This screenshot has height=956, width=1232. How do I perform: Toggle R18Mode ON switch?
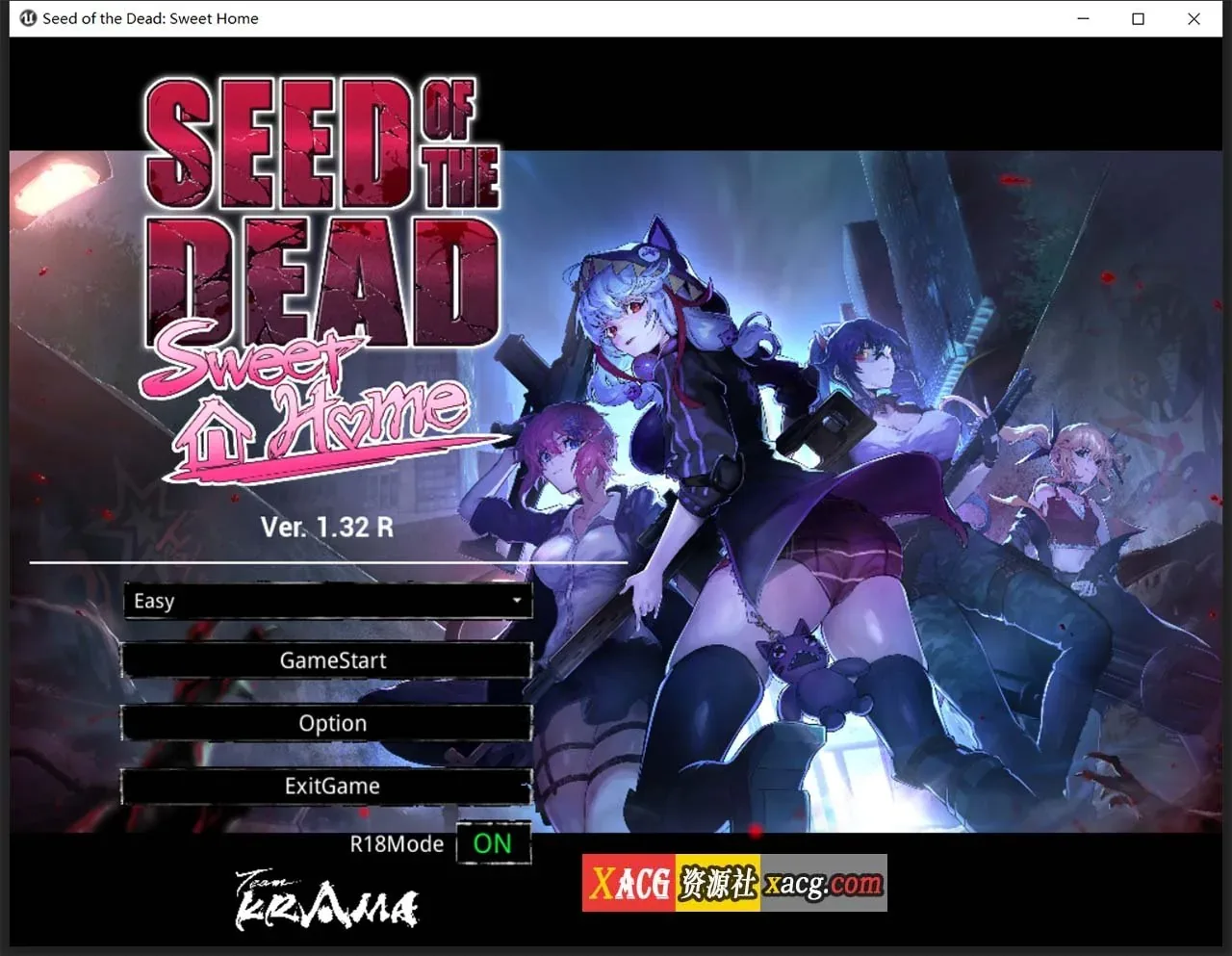[493, 843]
